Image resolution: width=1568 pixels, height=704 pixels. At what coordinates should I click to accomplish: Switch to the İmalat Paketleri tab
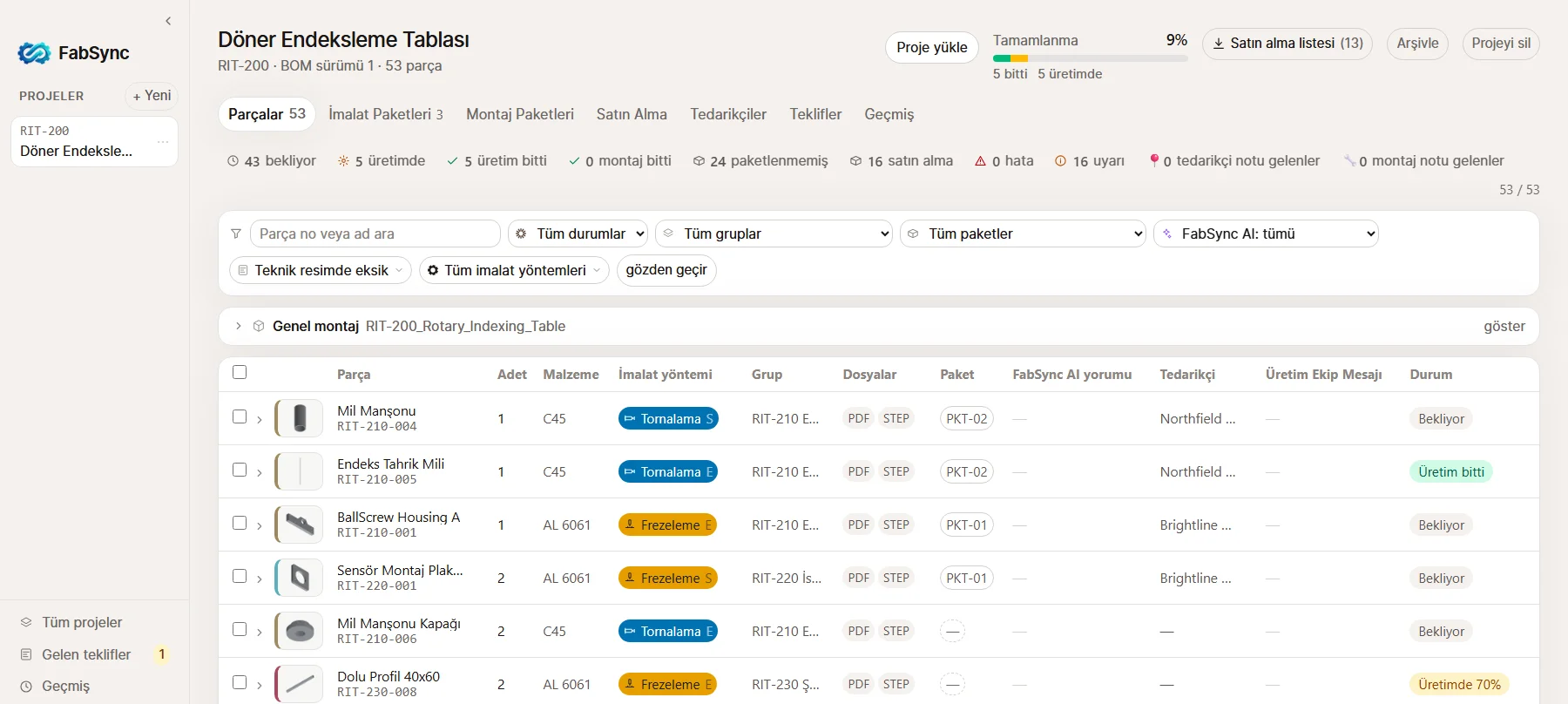pyautogui.click(x=385, y=114)
